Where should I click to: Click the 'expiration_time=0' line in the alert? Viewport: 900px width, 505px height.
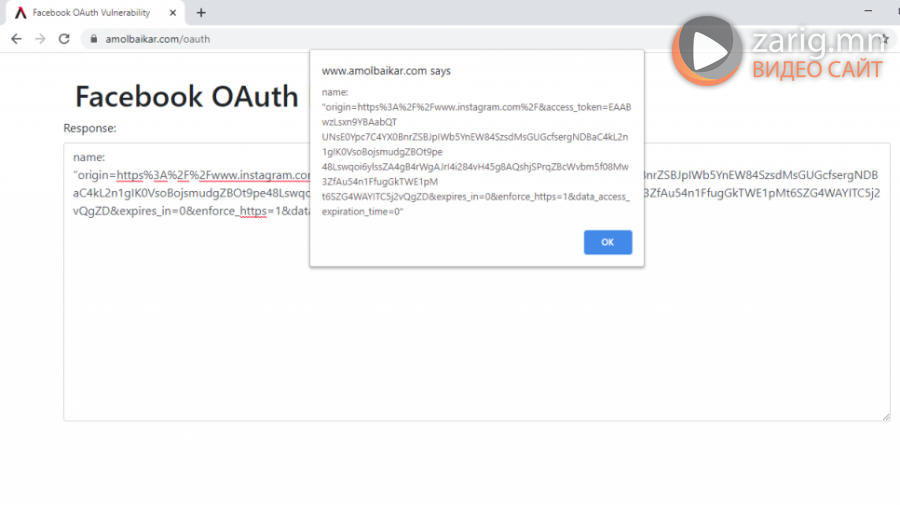point(362,211)
